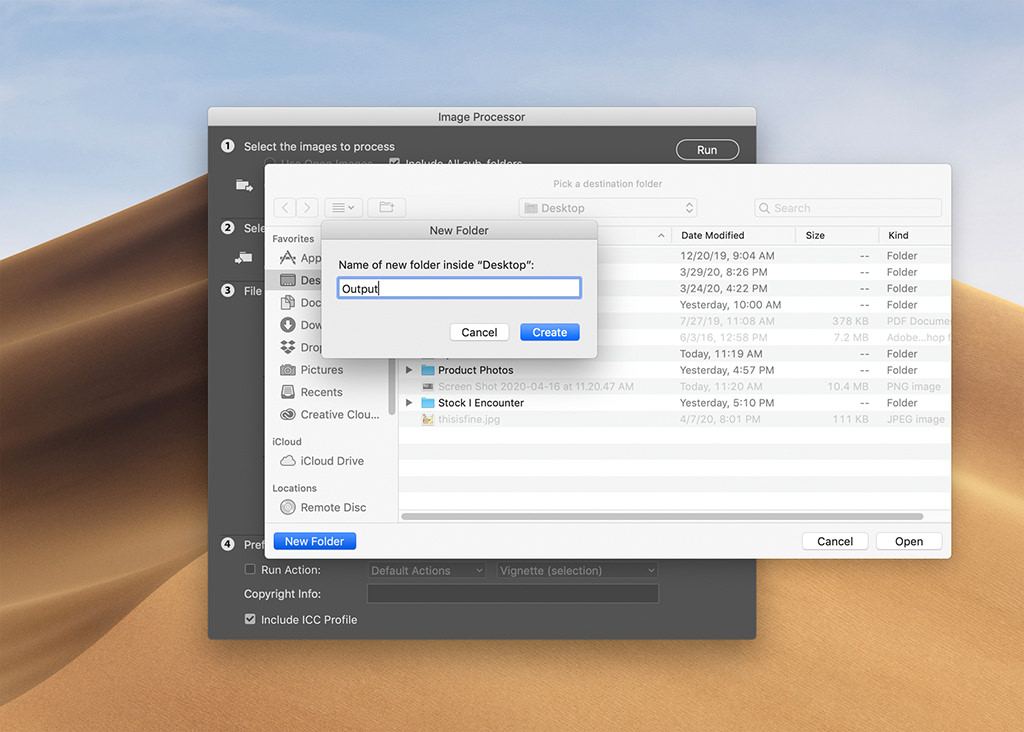The width and height of the screenshot is (1024, 732).
Task: Click the Product Photos folder icon
Action: coord(428,370)
